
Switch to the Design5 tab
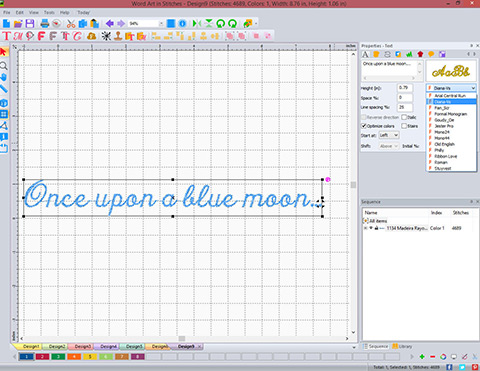coord(133,347)
